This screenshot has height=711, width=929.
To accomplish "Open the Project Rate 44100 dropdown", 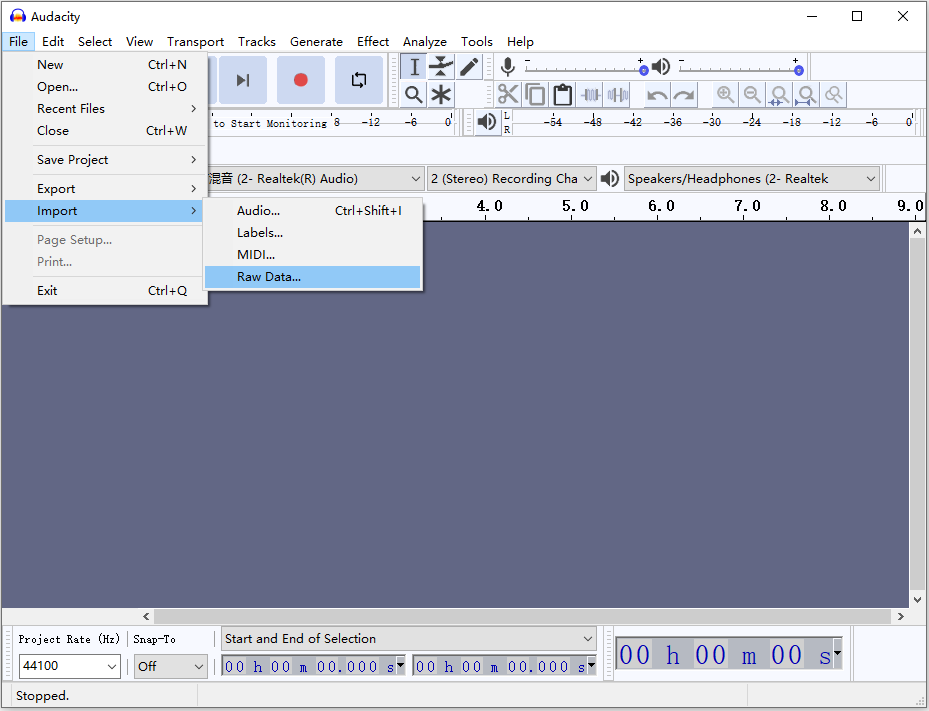I will click(69, 666).
